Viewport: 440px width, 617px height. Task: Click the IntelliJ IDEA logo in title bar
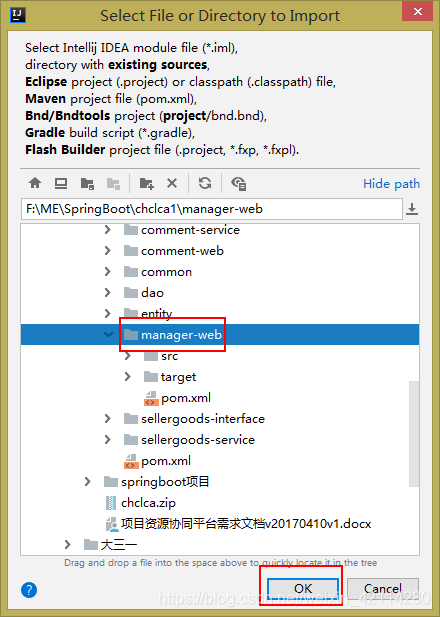pos(18,15)
